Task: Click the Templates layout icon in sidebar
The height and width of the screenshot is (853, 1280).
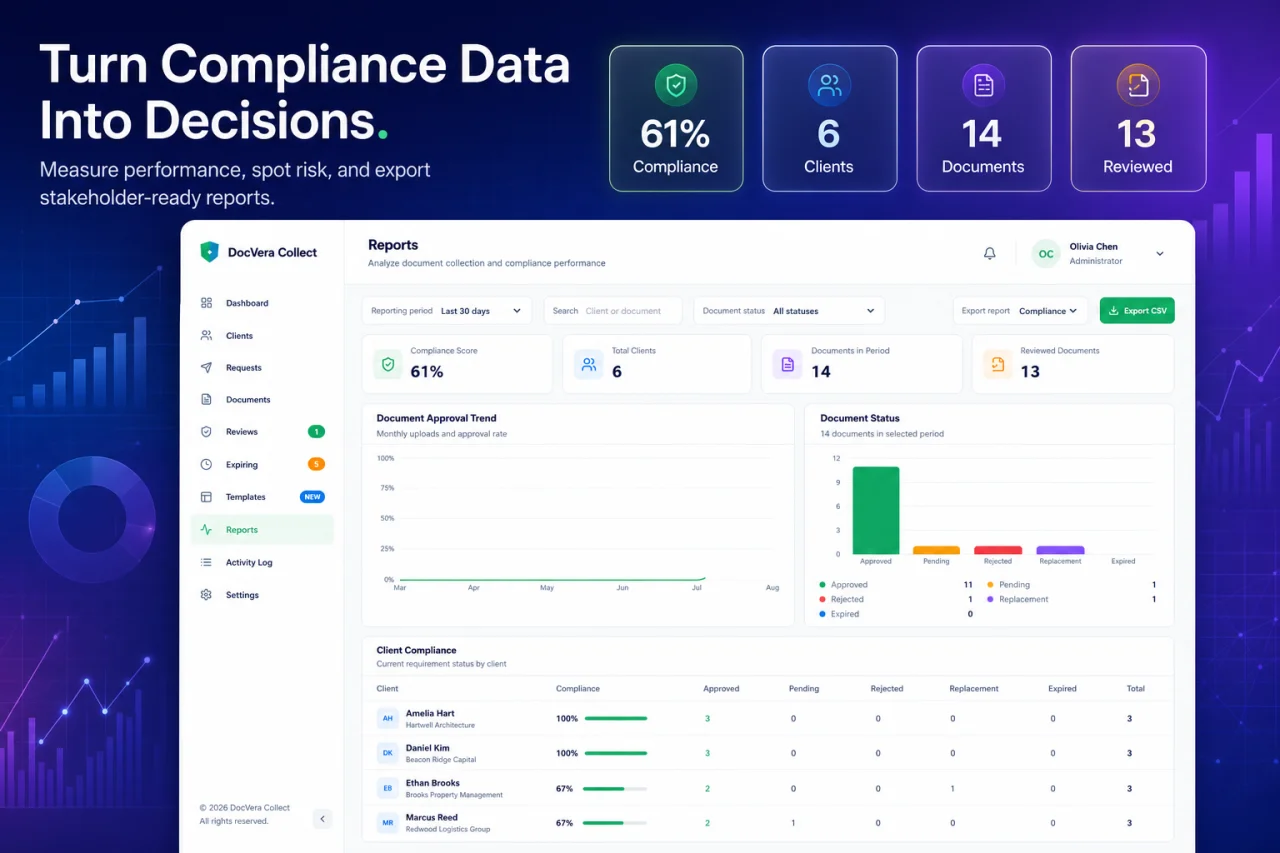Action: tap(206, 497)
